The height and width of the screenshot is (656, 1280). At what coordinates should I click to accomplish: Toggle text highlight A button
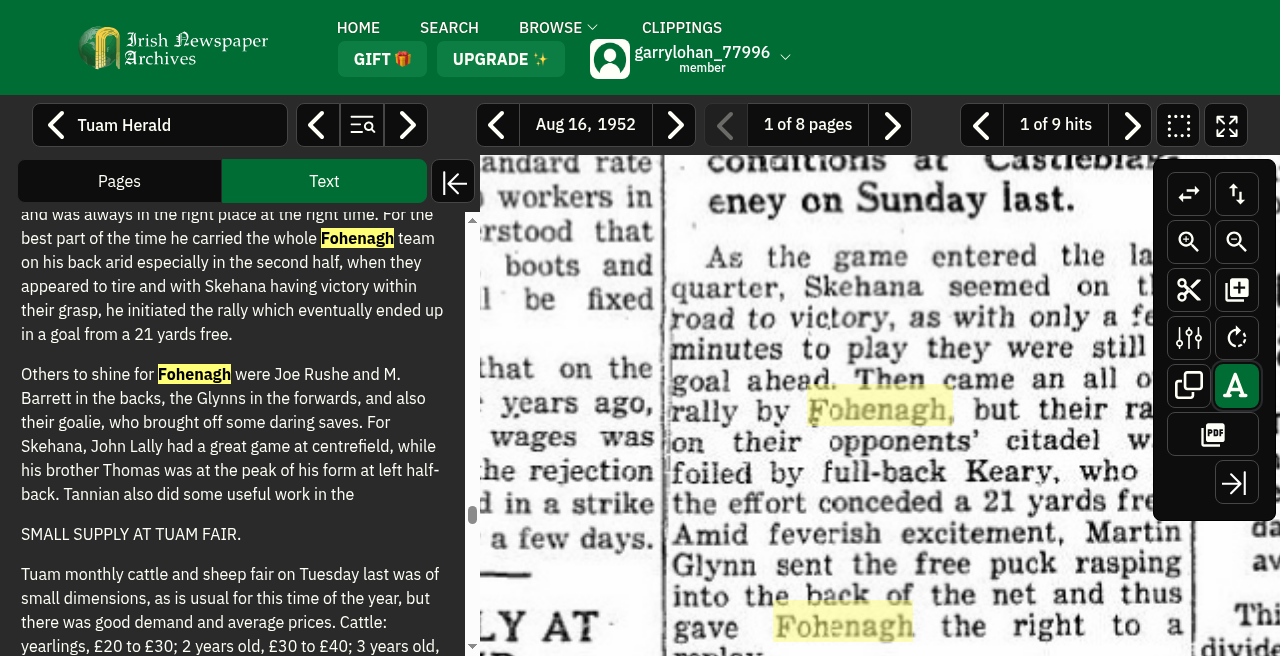(1237, 386)
